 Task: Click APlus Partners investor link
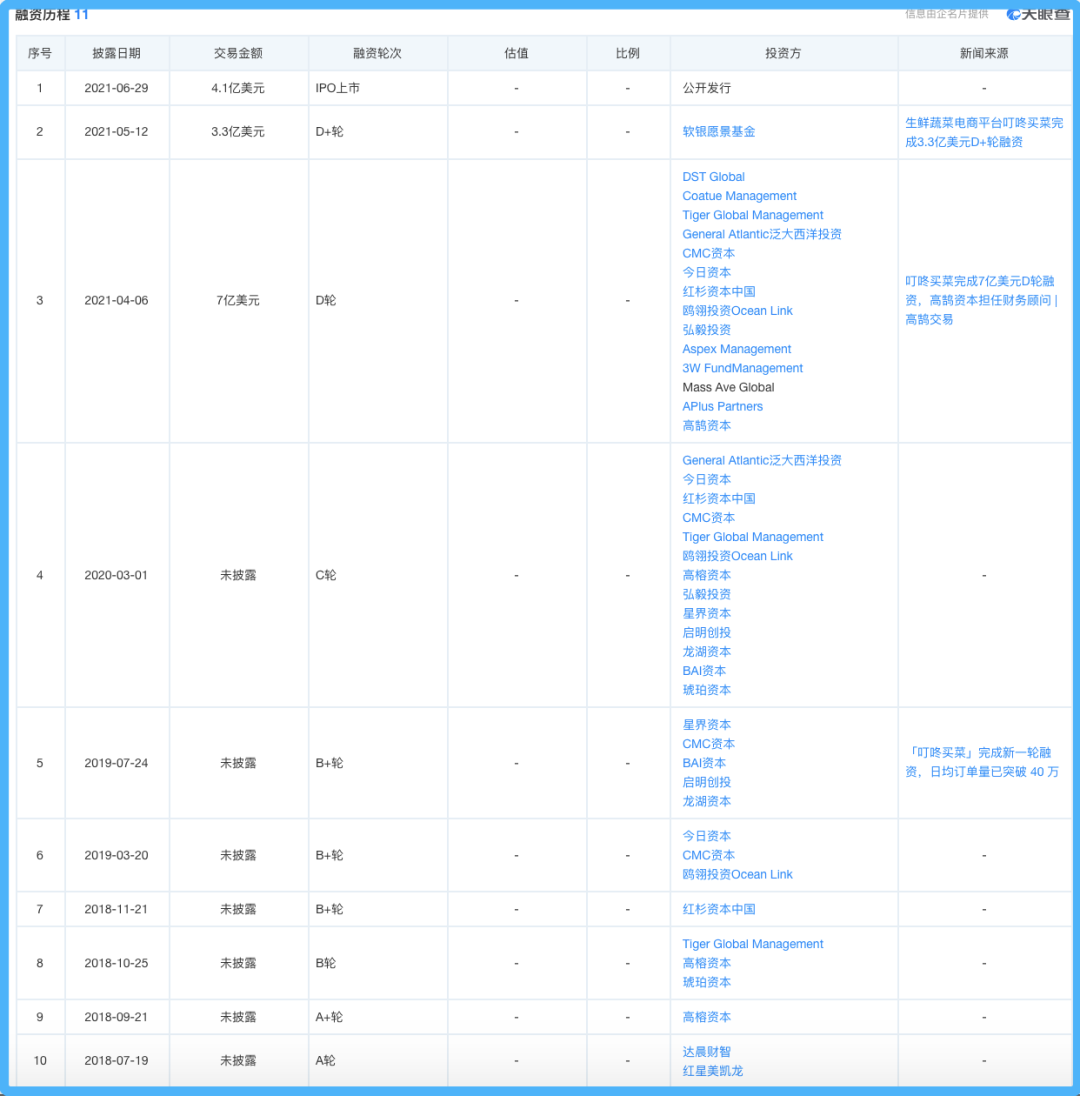(x=722, y=406)
